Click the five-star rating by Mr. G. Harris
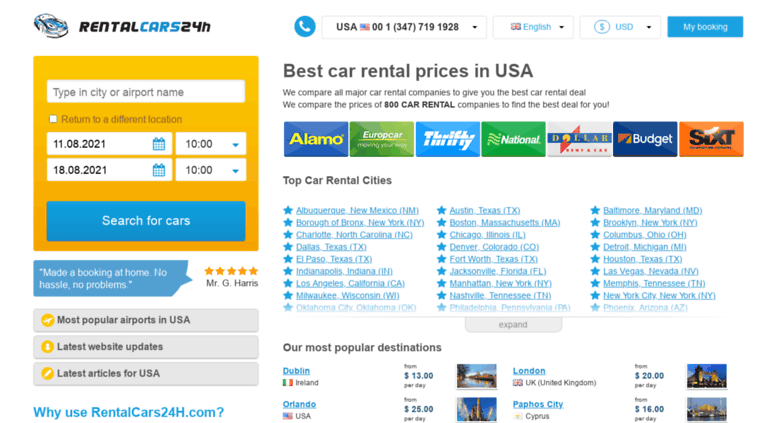The height and width of the screenshot is (423, 777). (231, 271)
